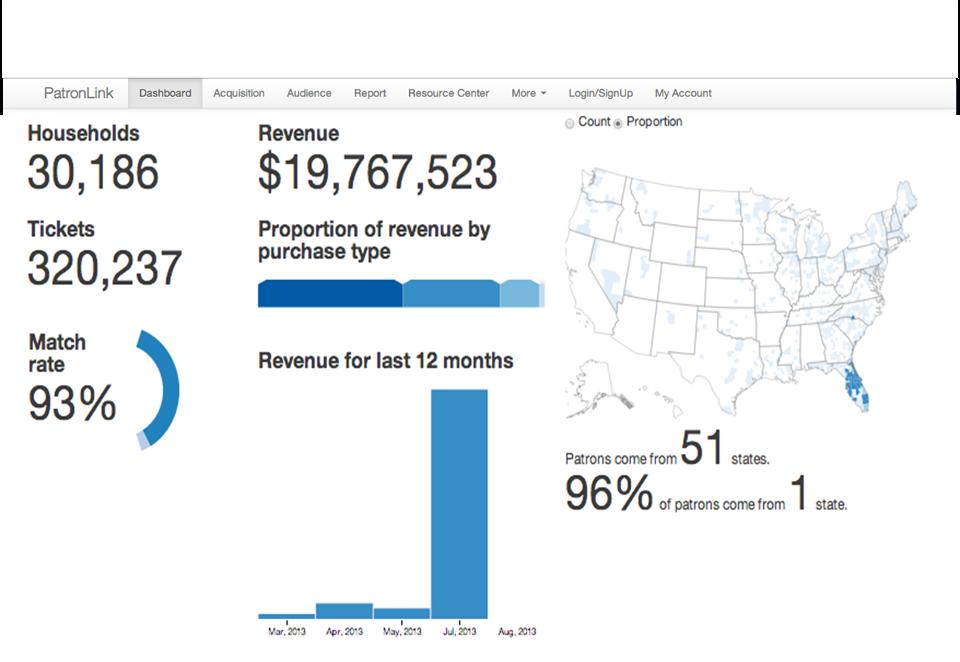
Task: Open the Resource Center link
Action: pos(449,93)
